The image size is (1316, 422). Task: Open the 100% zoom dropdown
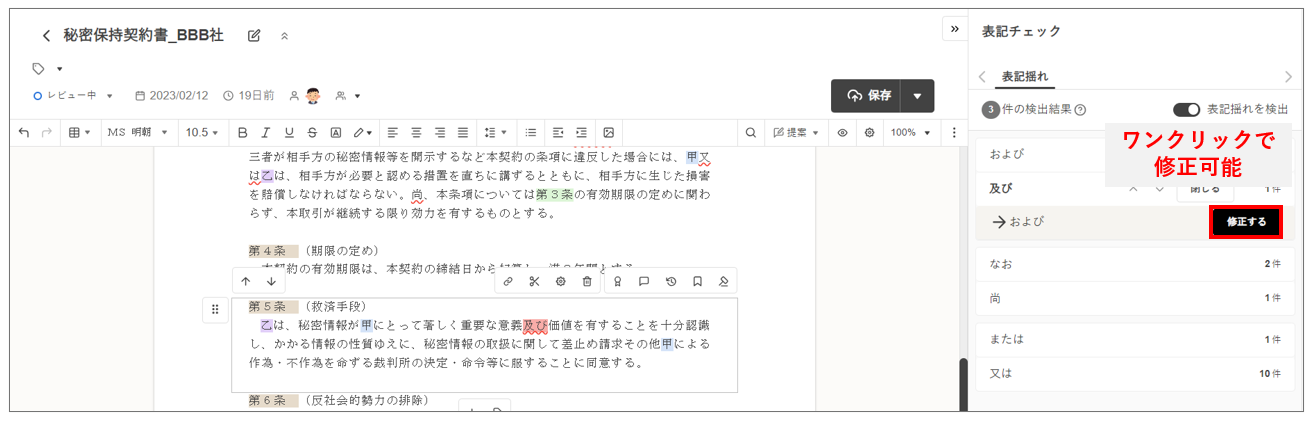coord(910,133)
